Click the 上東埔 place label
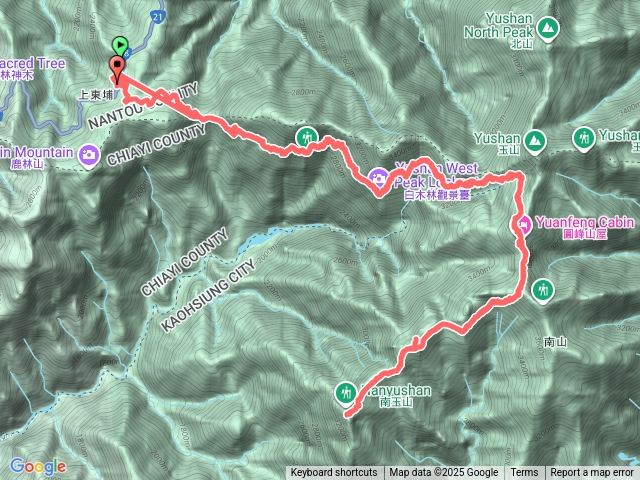This screenshot has width=640, height=480. pos(96,95)
